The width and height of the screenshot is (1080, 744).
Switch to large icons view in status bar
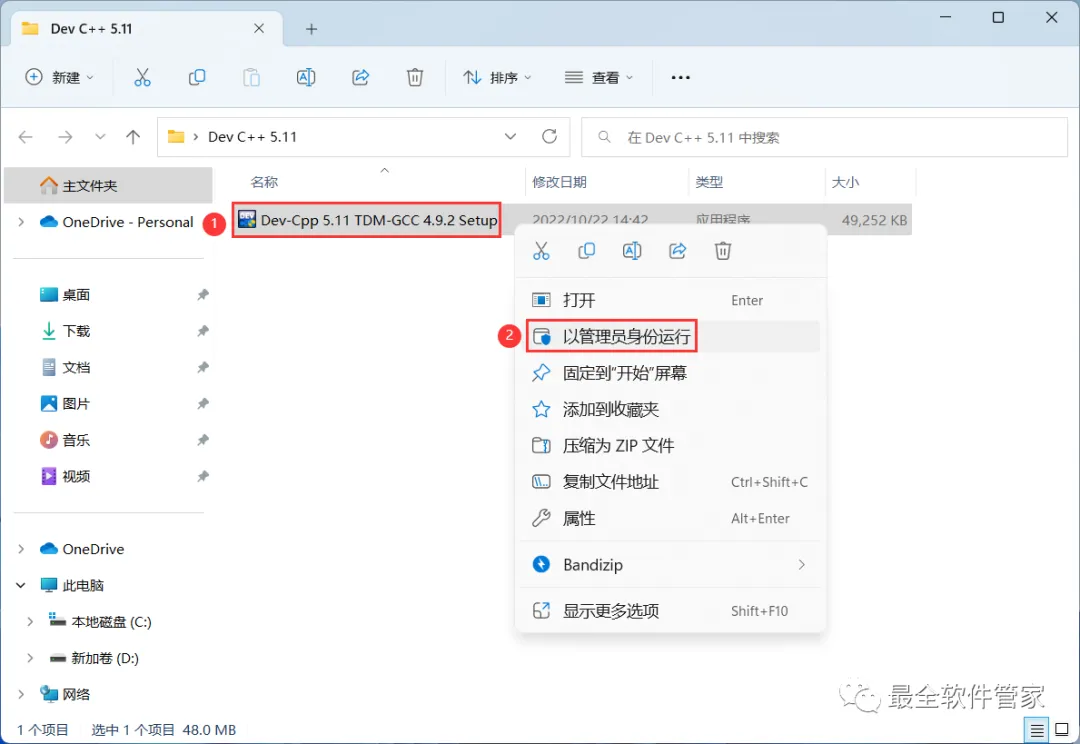click(x=1062, y=730)
